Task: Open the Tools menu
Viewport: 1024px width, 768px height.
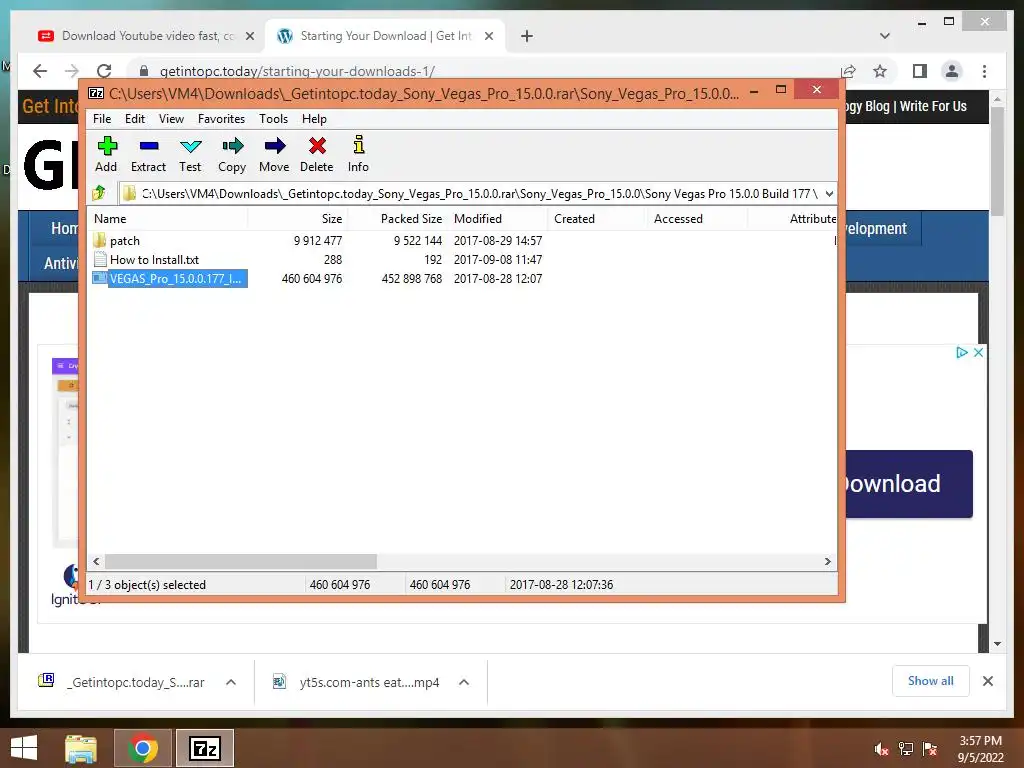Action: pyautogui.click(x=273, y=119)
